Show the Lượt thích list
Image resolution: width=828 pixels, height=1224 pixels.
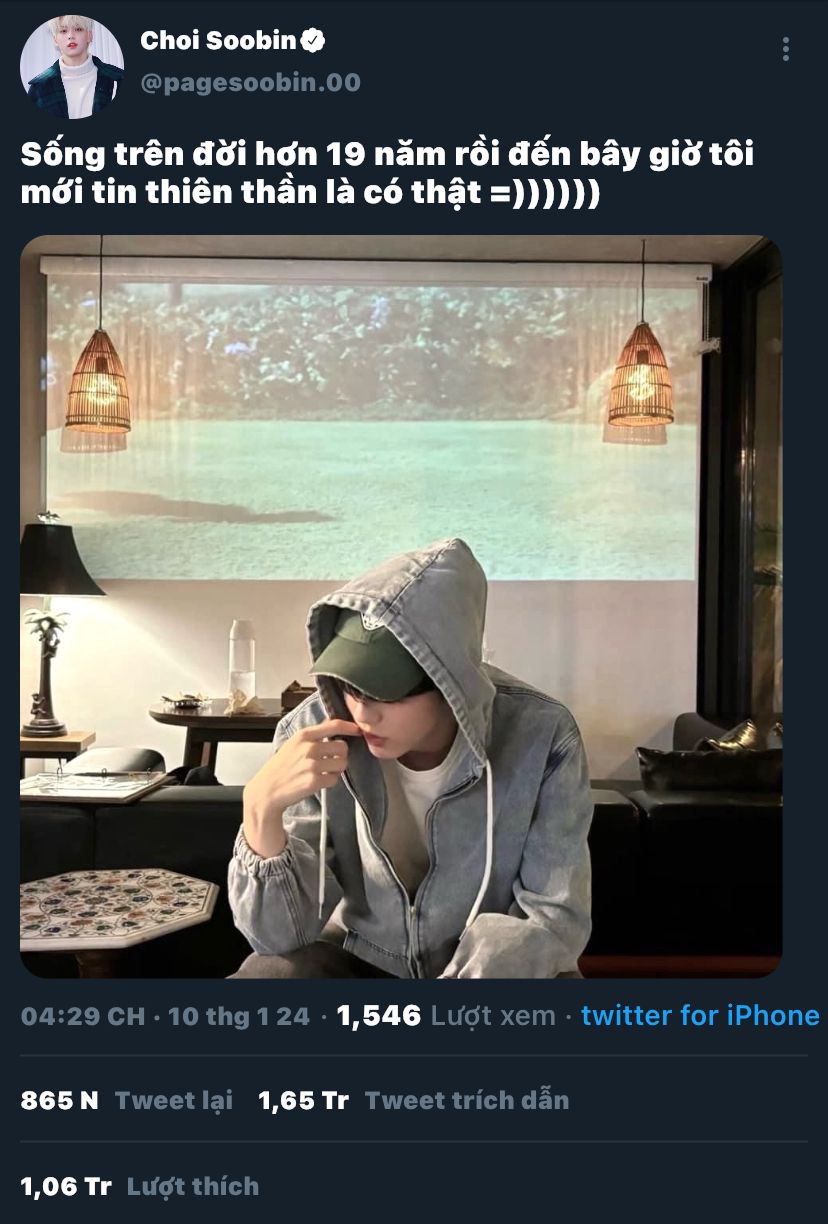point(193,1187)
